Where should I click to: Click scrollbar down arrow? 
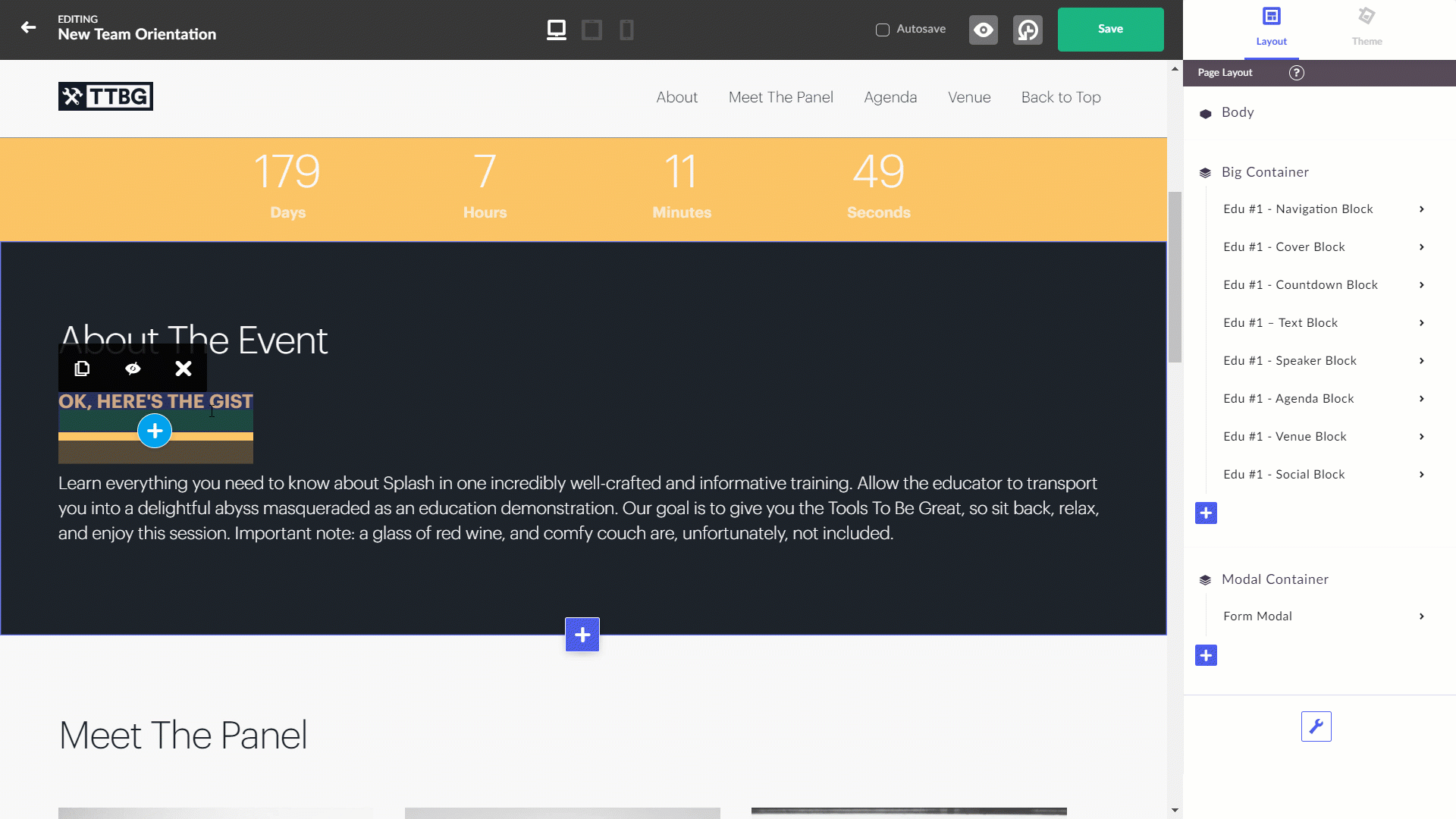[x=1175, y=810]
